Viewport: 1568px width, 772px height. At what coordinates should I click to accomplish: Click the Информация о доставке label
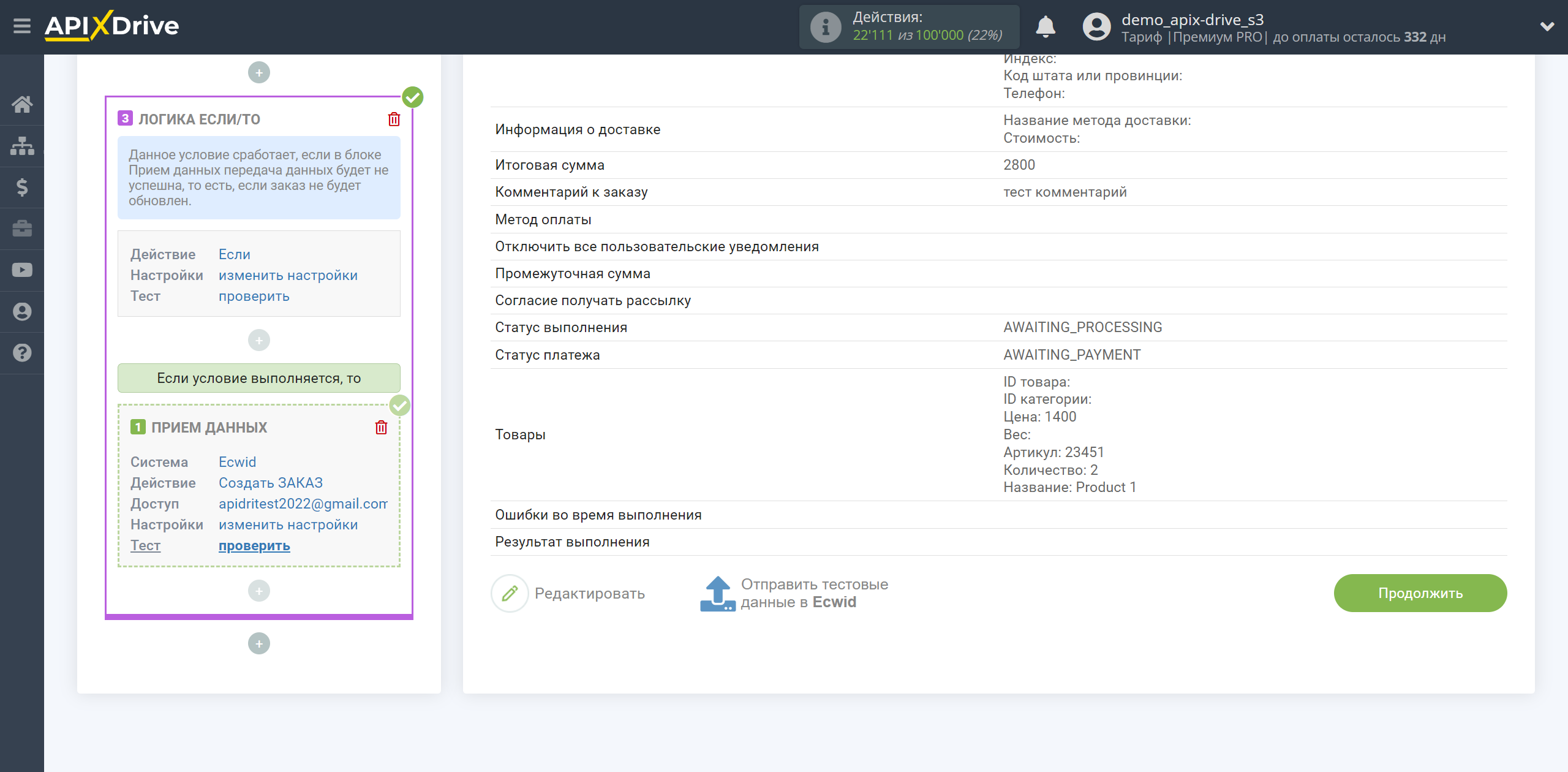click(x=578, y=129)
